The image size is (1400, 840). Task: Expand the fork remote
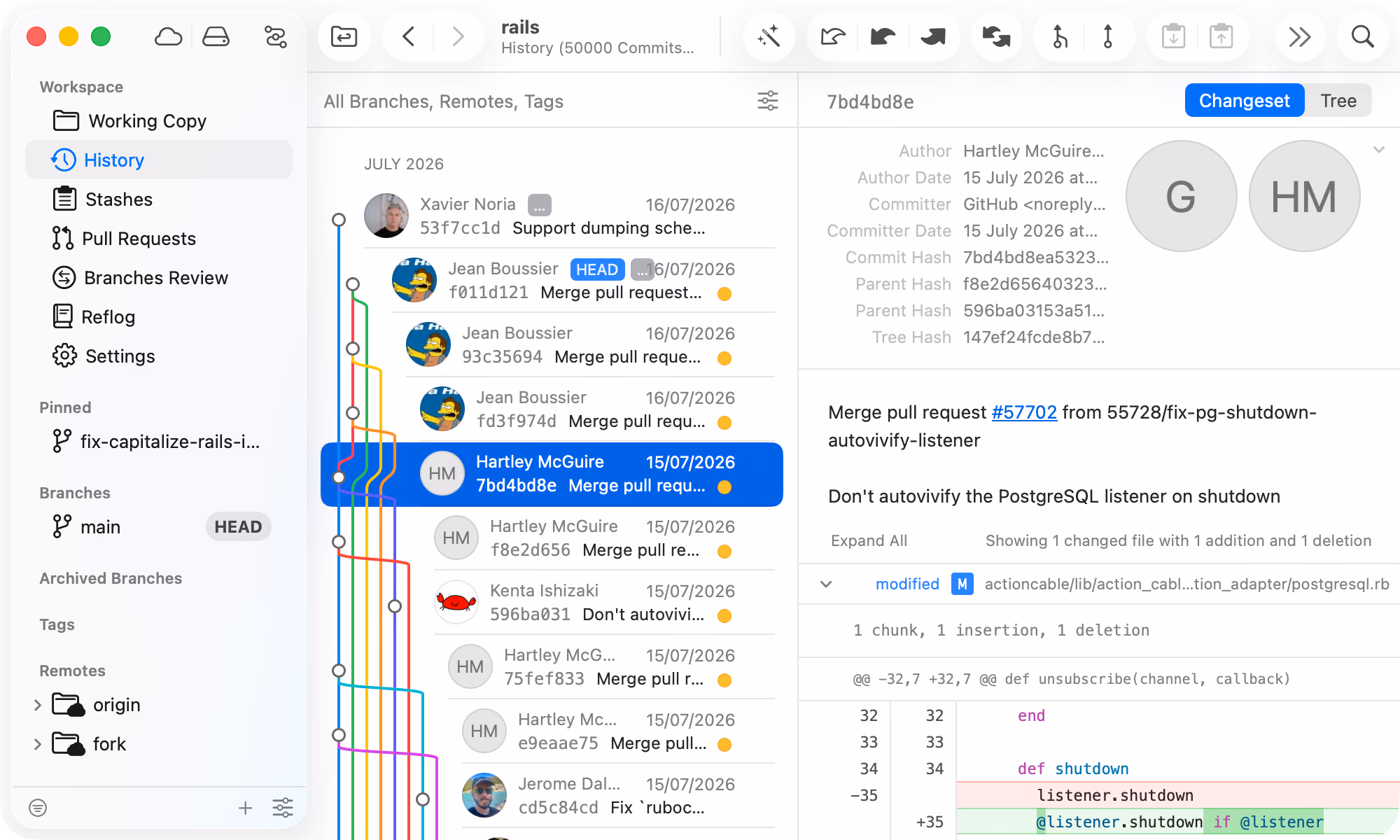(x=38, y=744)
